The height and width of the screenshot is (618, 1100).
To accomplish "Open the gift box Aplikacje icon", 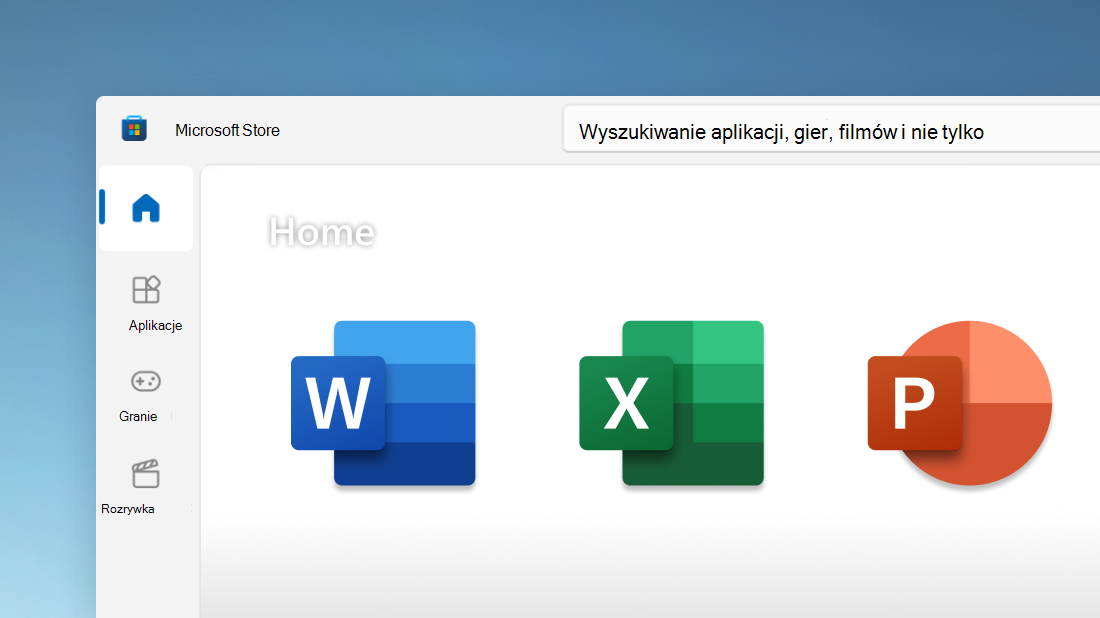I will click(x=146, y=288).
